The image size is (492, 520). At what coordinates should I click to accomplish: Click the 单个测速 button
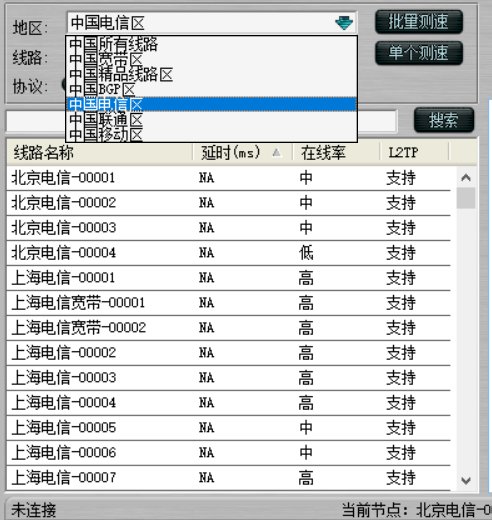[x=419, y=53]
